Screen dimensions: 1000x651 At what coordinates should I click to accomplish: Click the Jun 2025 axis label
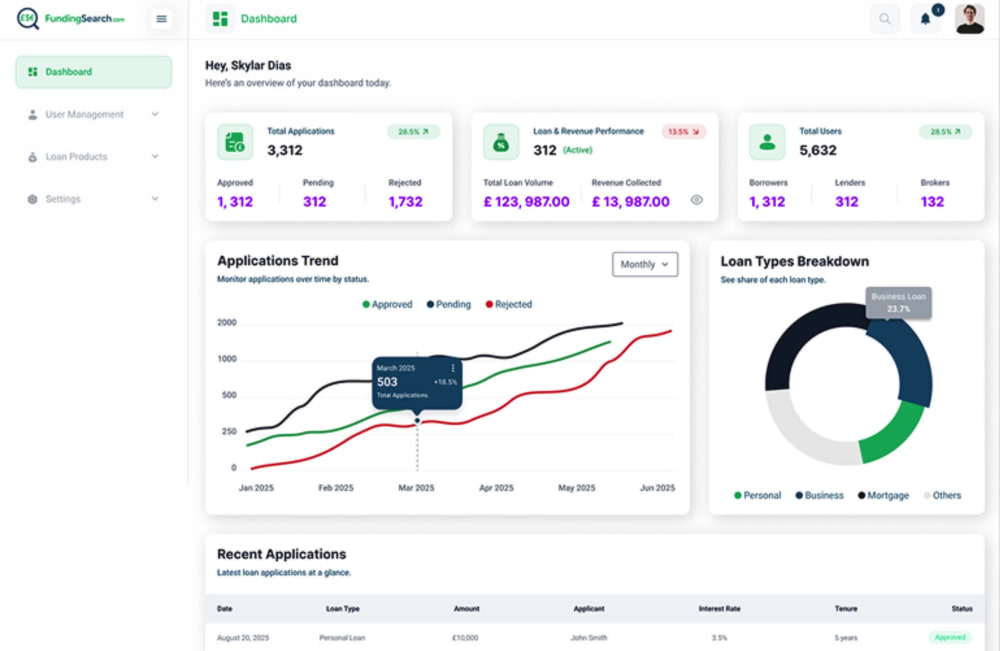(657, 488)
